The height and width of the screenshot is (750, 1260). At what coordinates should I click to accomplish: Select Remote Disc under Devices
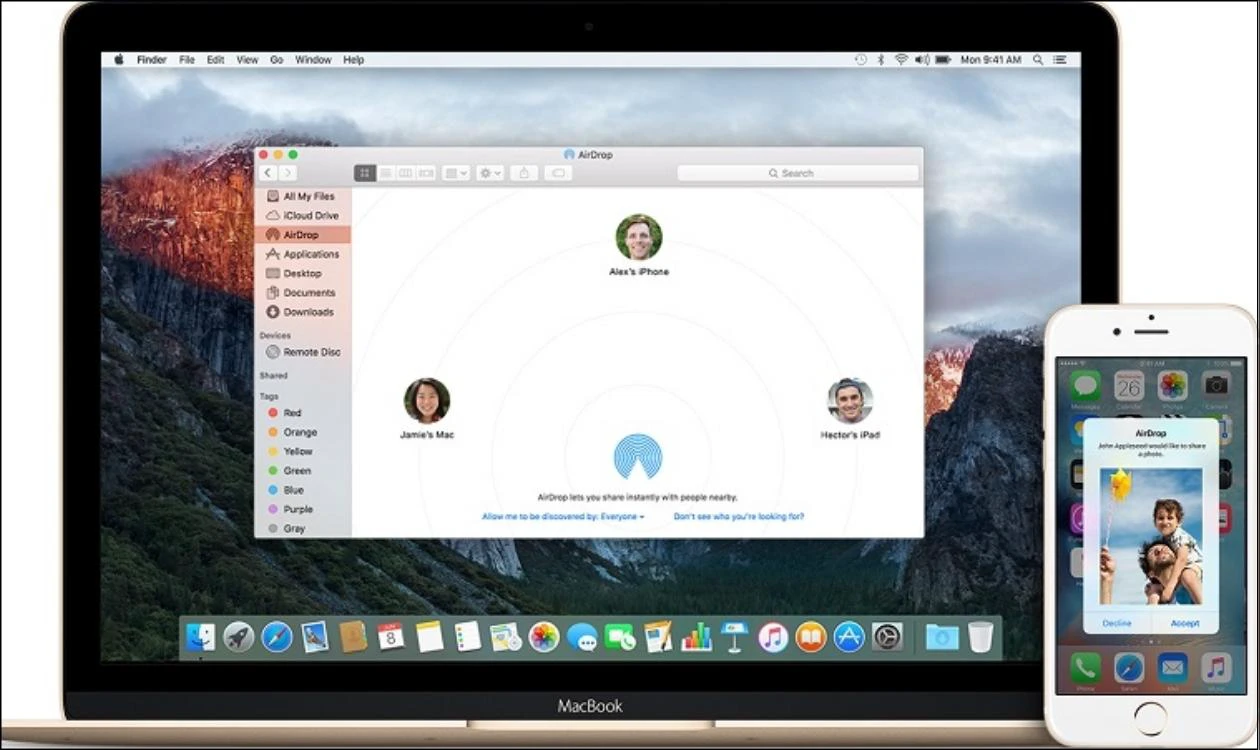pos(302,352)
